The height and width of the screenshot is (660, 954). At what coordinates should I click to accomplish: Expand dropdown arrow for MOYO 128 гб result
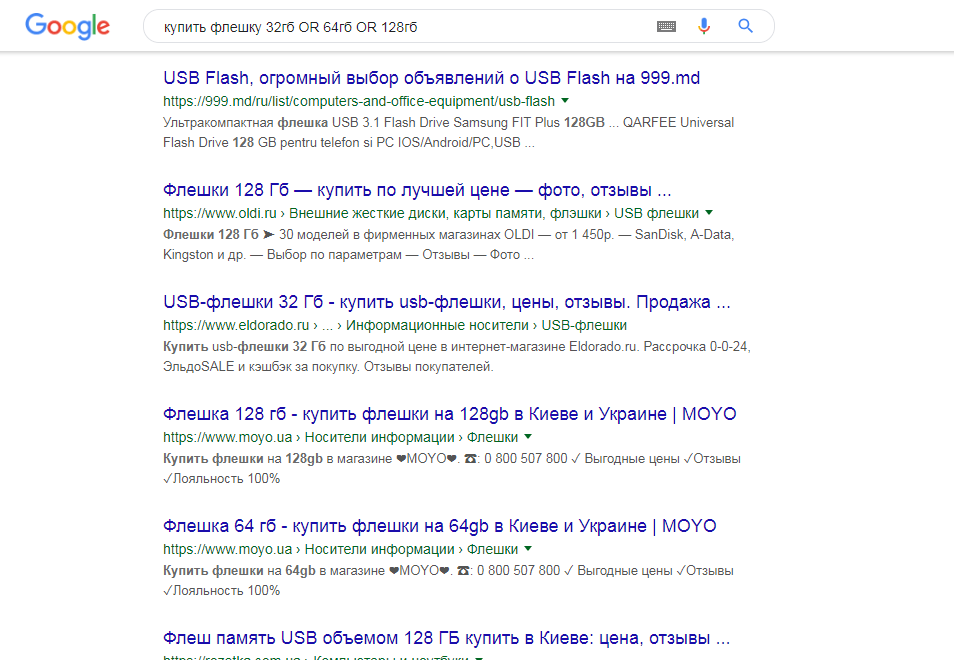tap(528, 436)
